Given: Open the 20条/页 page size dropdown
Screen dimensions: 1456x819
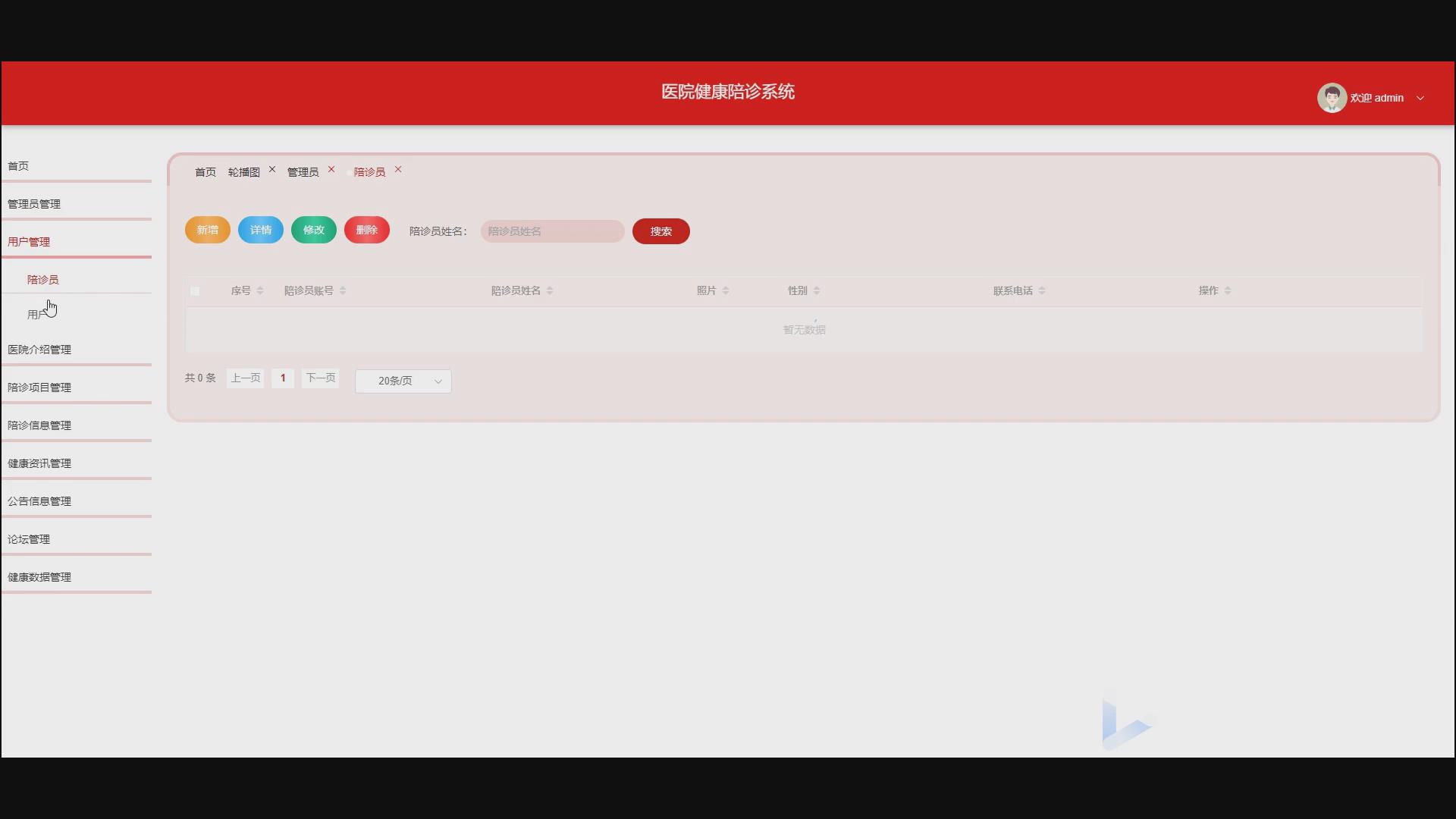Looking at the screenshot, I should pos(403,381).
